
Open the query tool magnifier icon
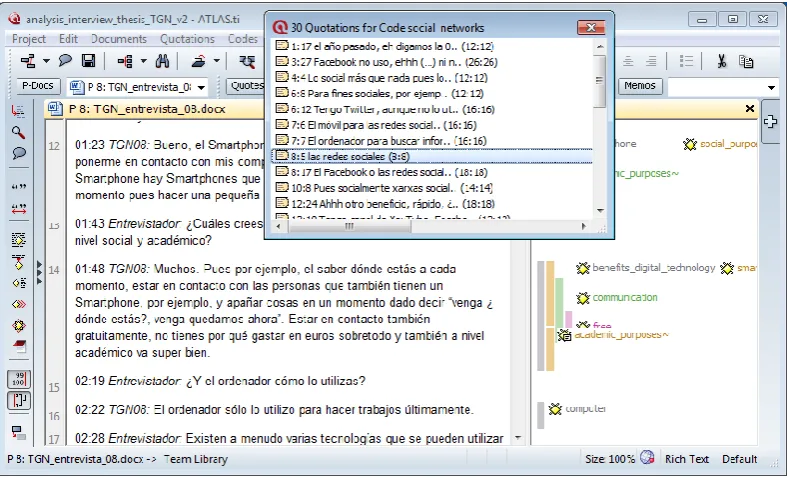[x=247, y=61]
